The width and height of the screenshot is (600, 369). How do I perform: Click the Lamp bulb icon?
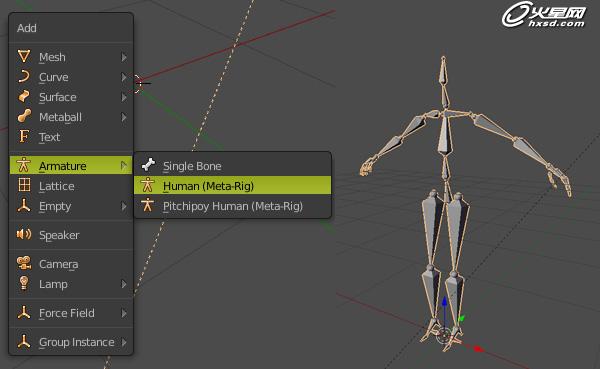[24, 283]
